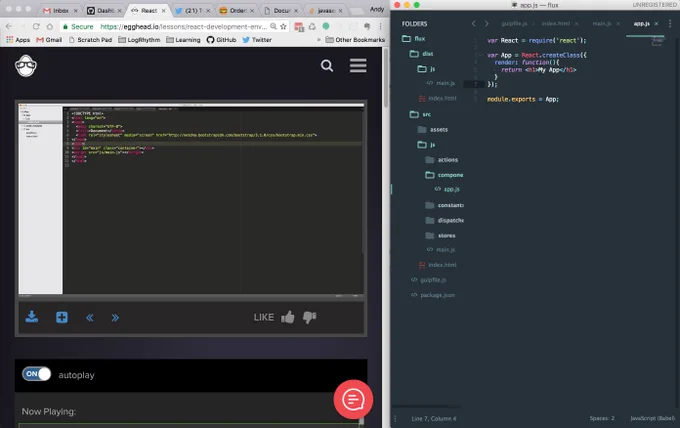Click the Evernote elephant extension icon
This screenshot has height=428, width=680.
(x=367, y=26)
